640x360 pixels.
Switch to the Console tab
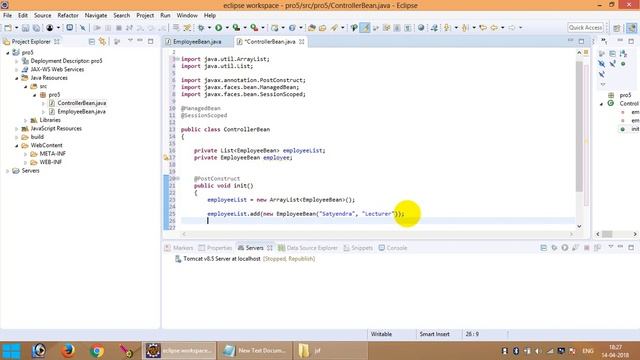pyautogui.click(x=393, y=248)
